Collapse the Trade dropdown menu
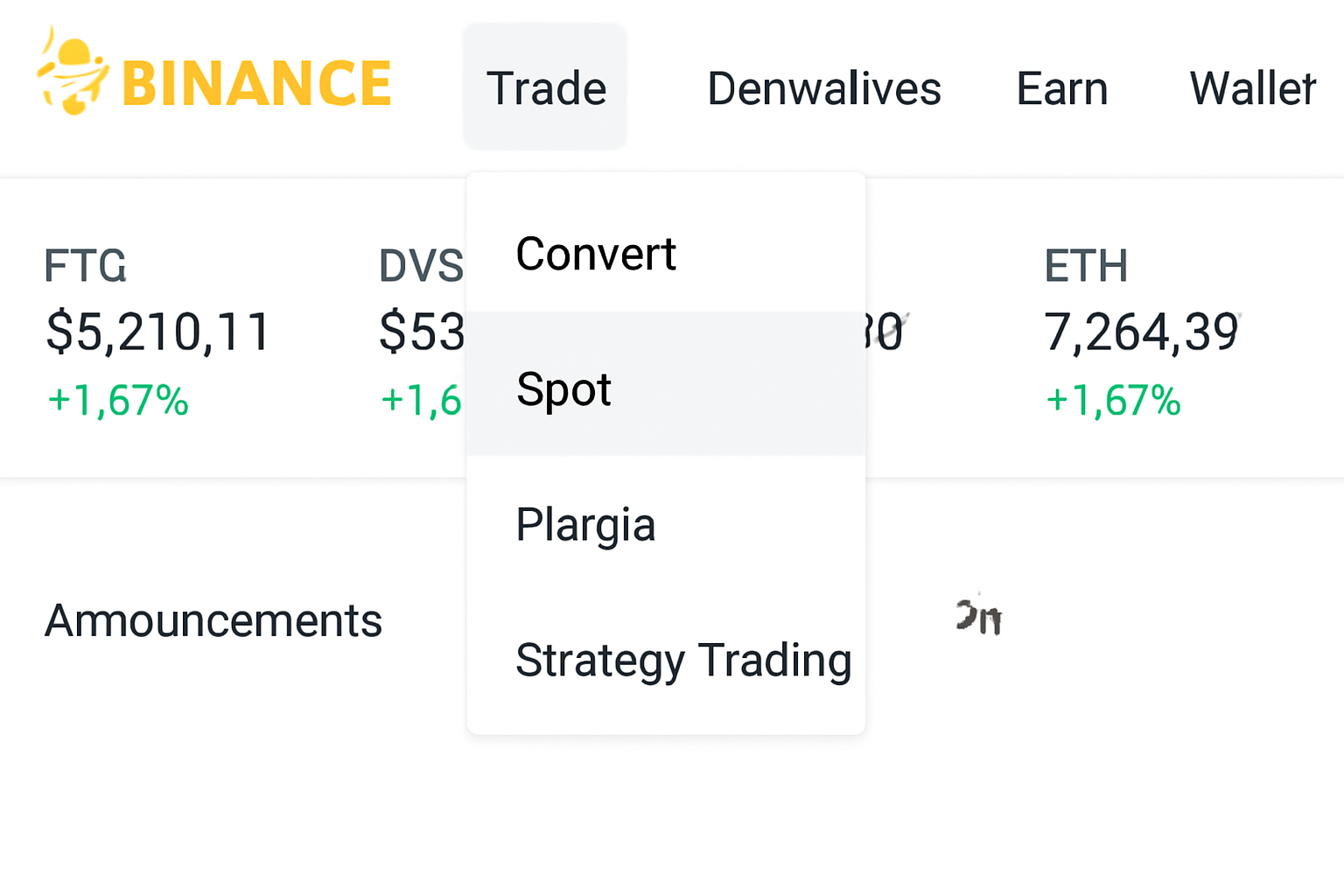Screen dimensions: 1344x896 545,88
